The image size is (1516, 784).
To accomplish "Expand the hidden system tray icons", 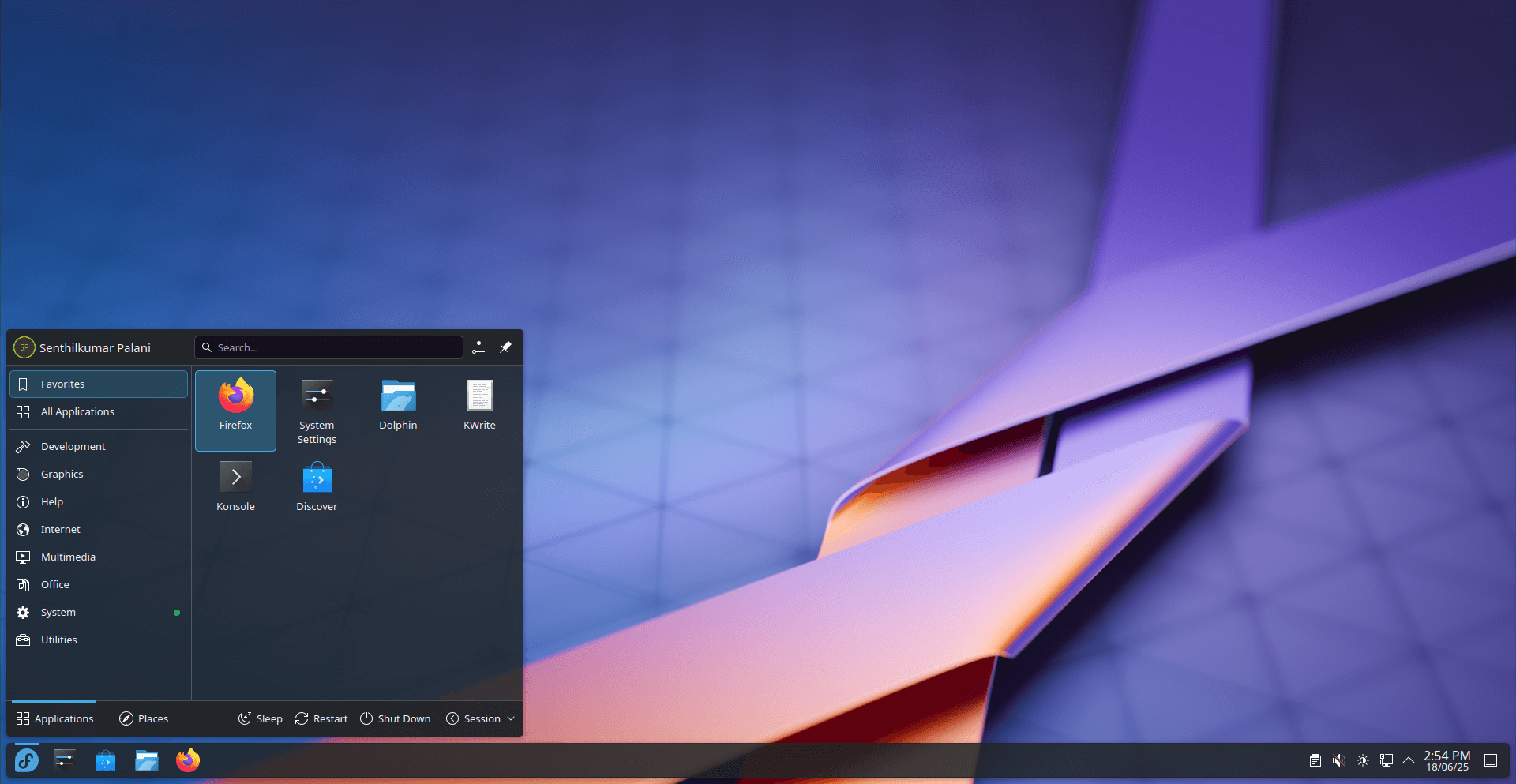I will (1409, 760).
